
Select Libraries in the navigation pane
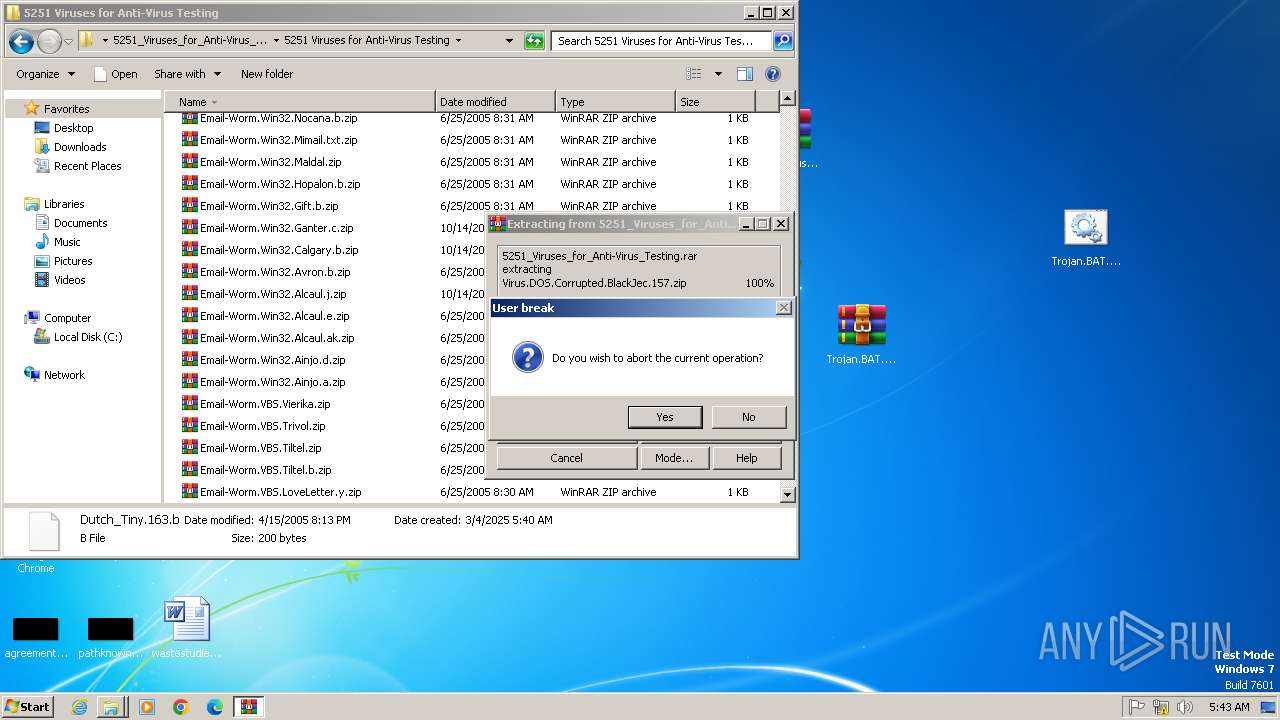click(64, 204)
